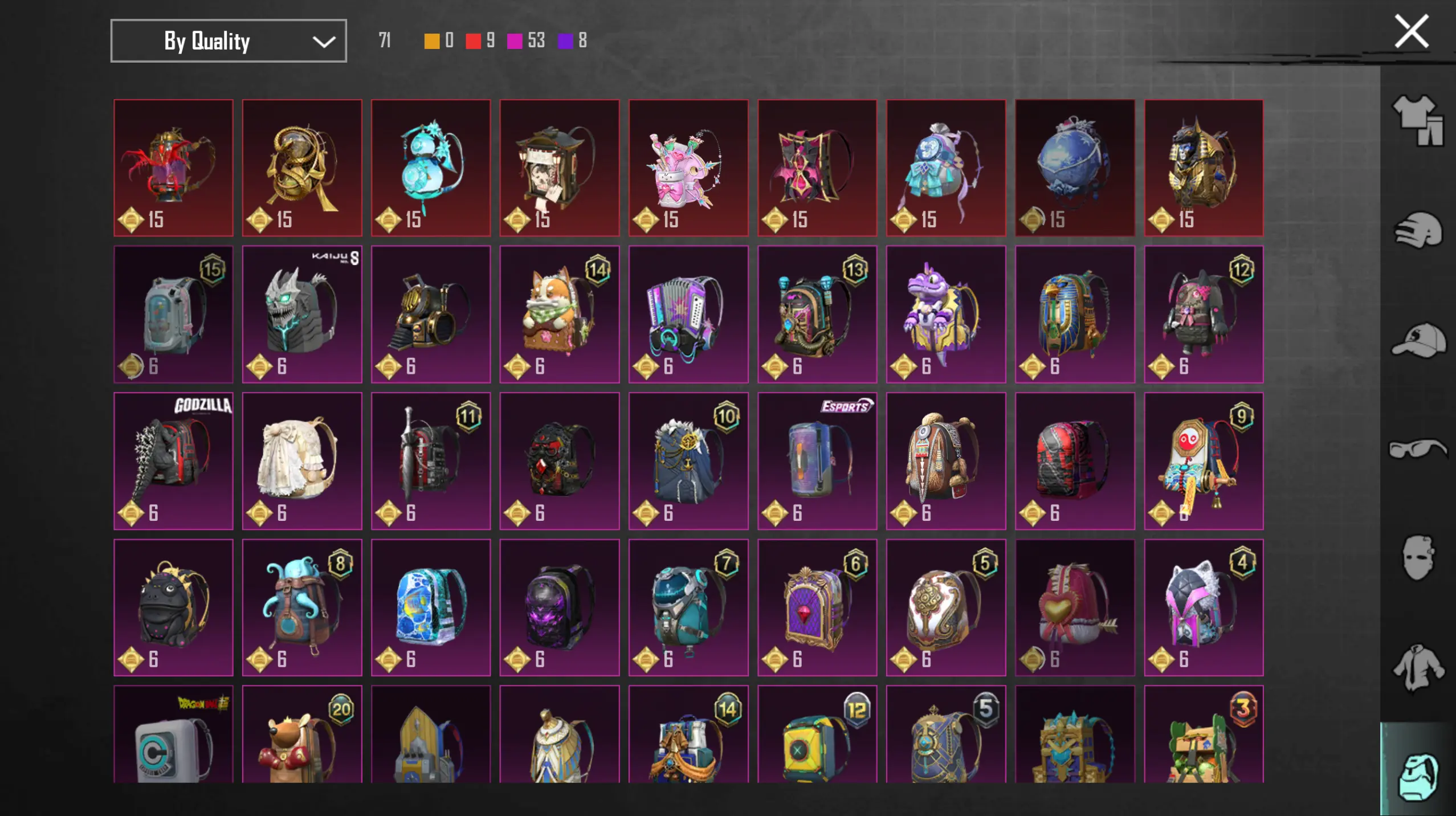Viewport: 1456px width, 816px height.
Task: Select the backpack category icon
Action: pos(1418,776)
